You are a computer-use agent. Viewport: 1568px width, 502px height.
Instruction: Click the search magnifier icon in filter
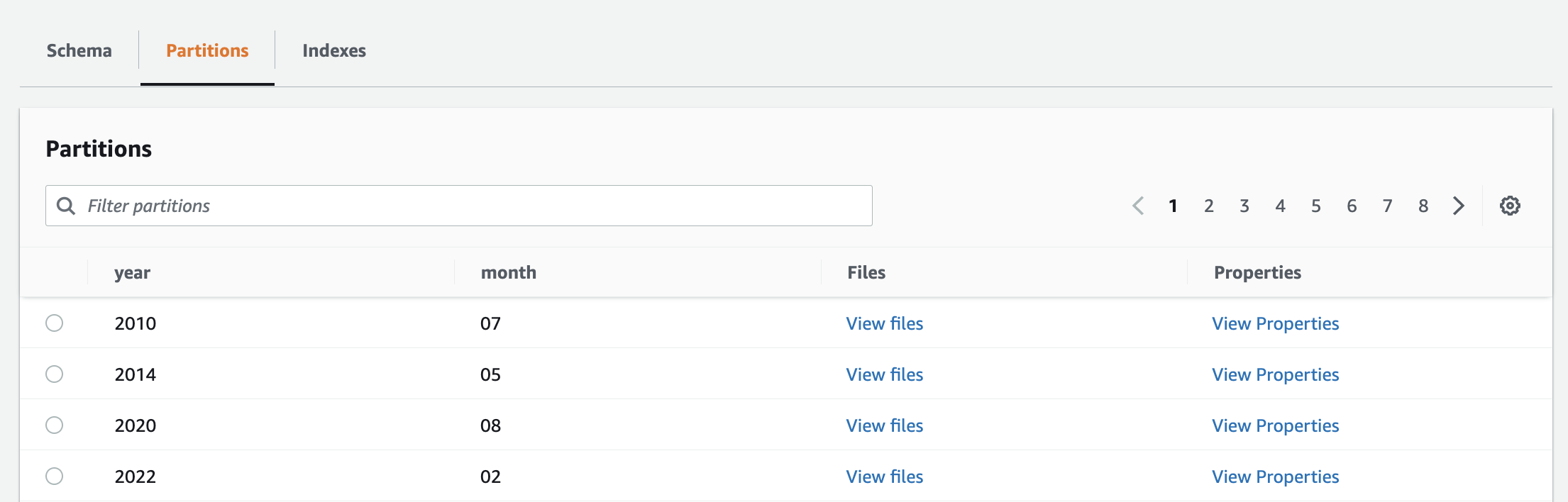[66, 206]
